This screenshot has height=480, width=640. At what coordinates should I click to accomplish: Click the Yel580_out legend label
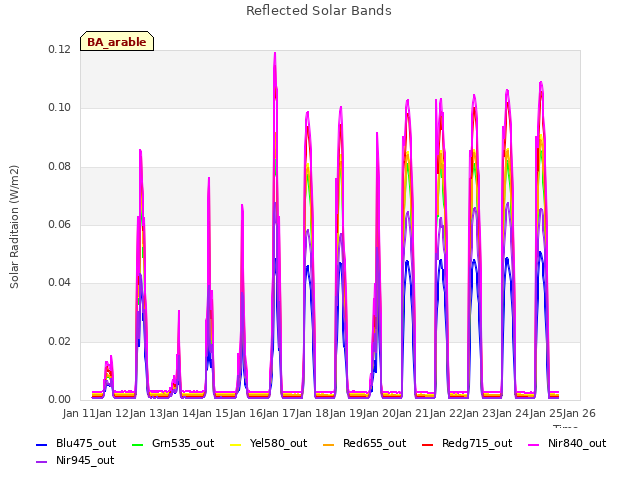[x=278, y=443]
